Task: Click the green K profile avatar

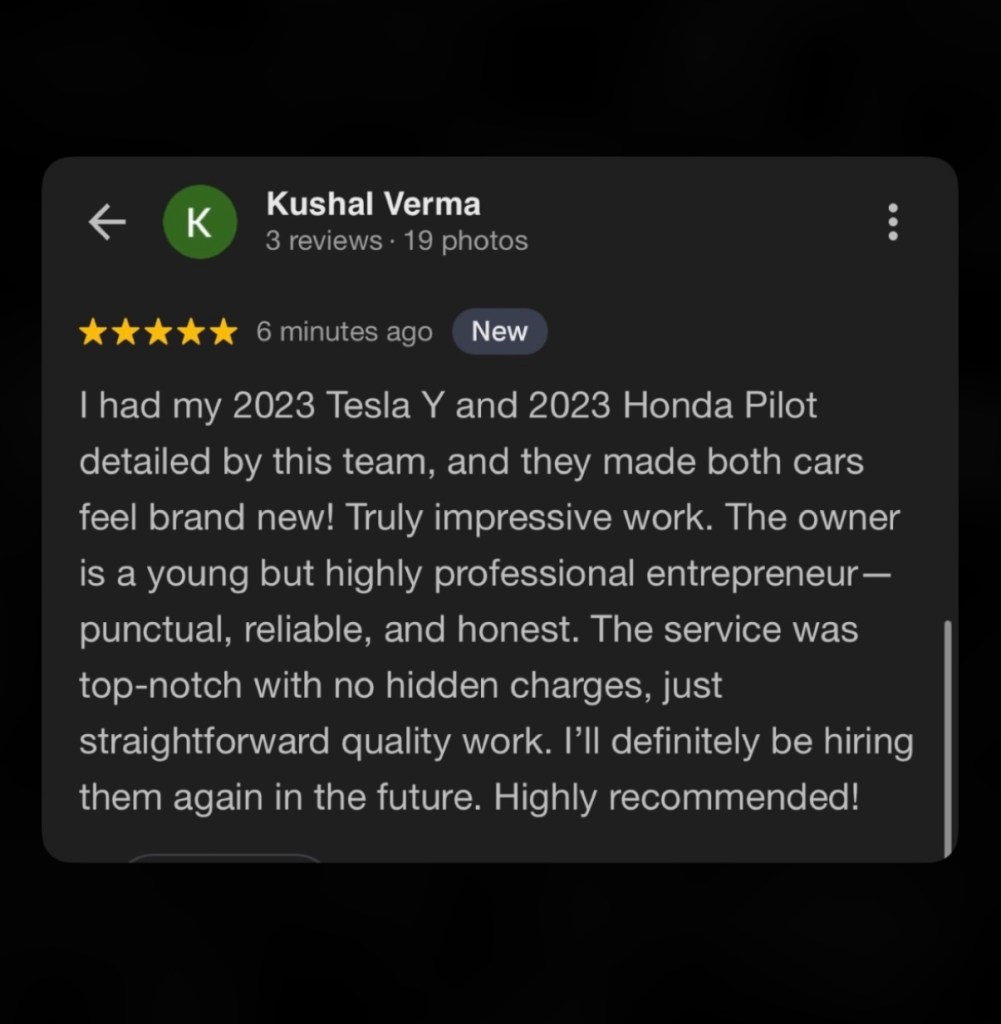Action: (x=199, y=222)
